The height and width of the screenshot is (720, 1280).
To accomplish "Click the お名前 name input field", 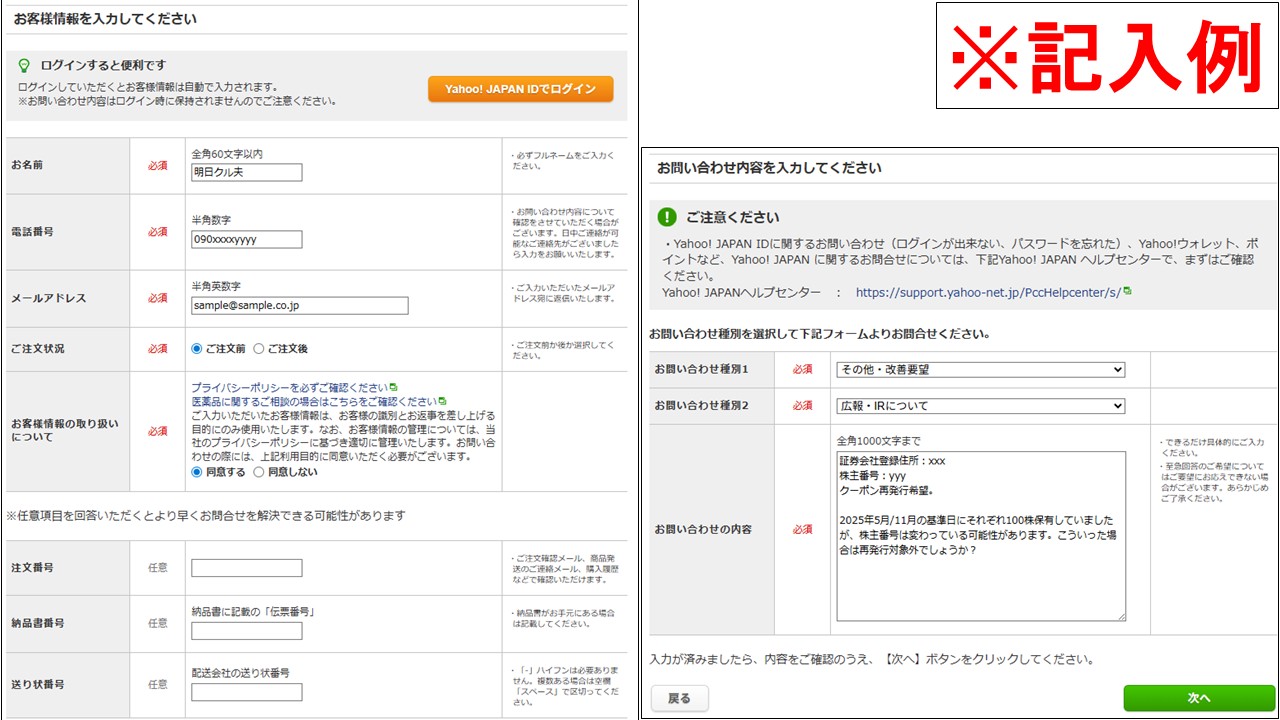I will [x=246, y=173].
